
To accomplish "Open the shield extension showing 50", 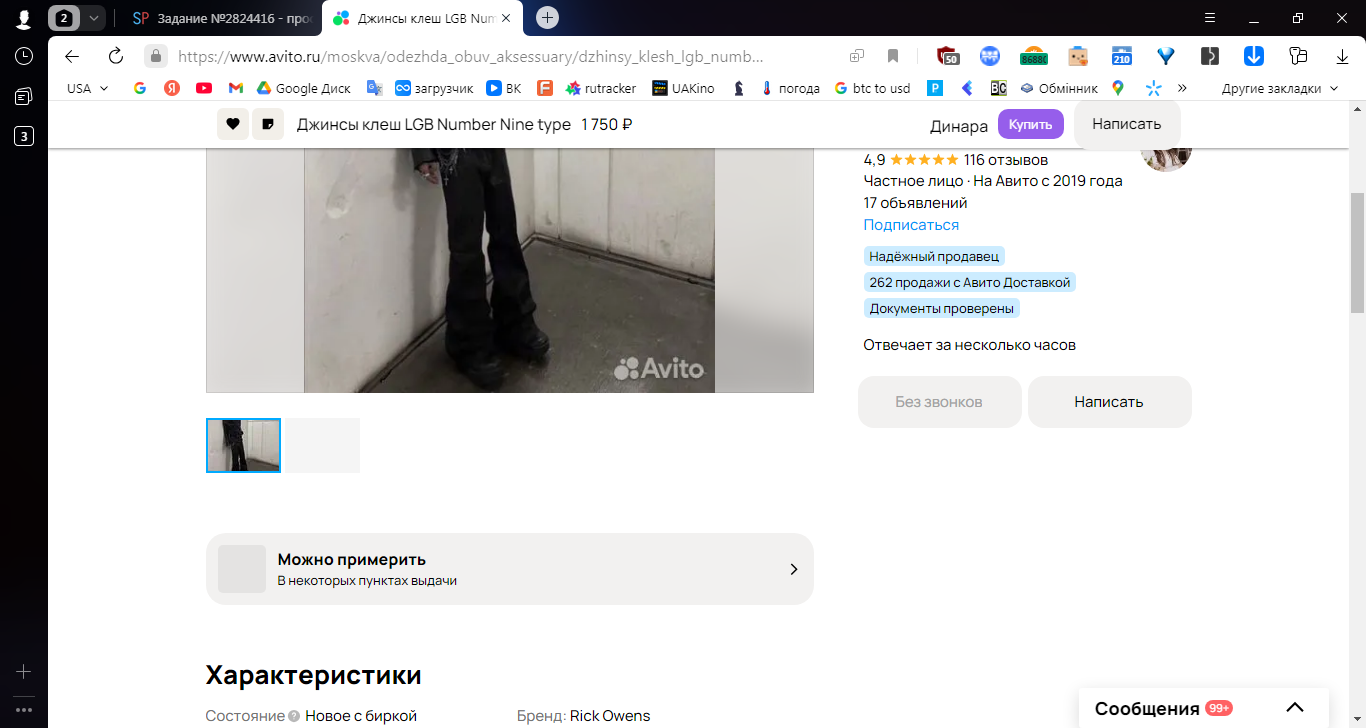I will click(948, 56).
